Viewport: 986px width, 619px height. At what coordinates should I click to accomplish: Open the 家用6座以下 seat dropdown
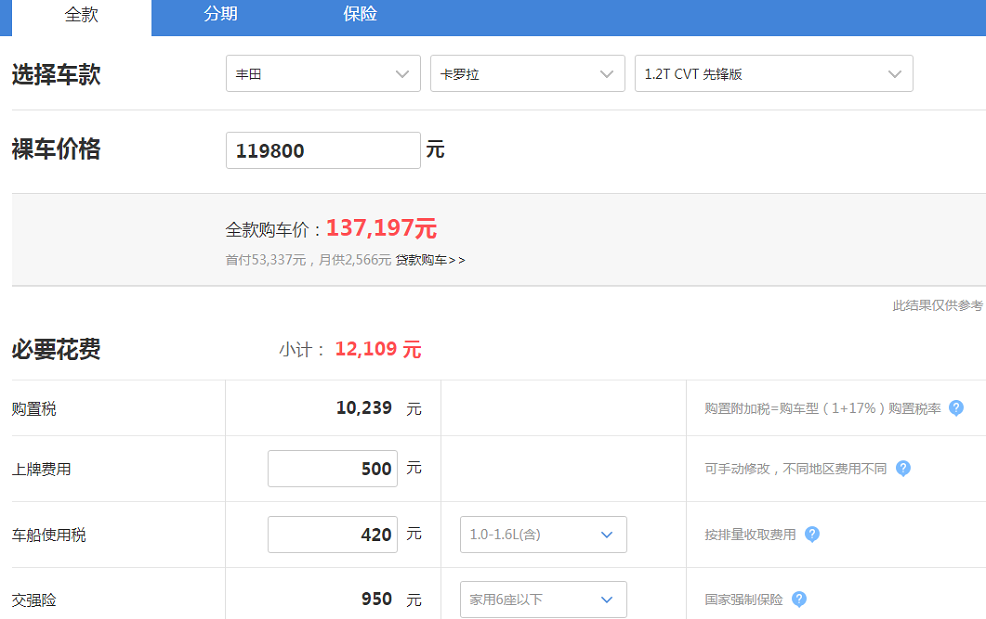pyautogui.click(x=543, y=599)
